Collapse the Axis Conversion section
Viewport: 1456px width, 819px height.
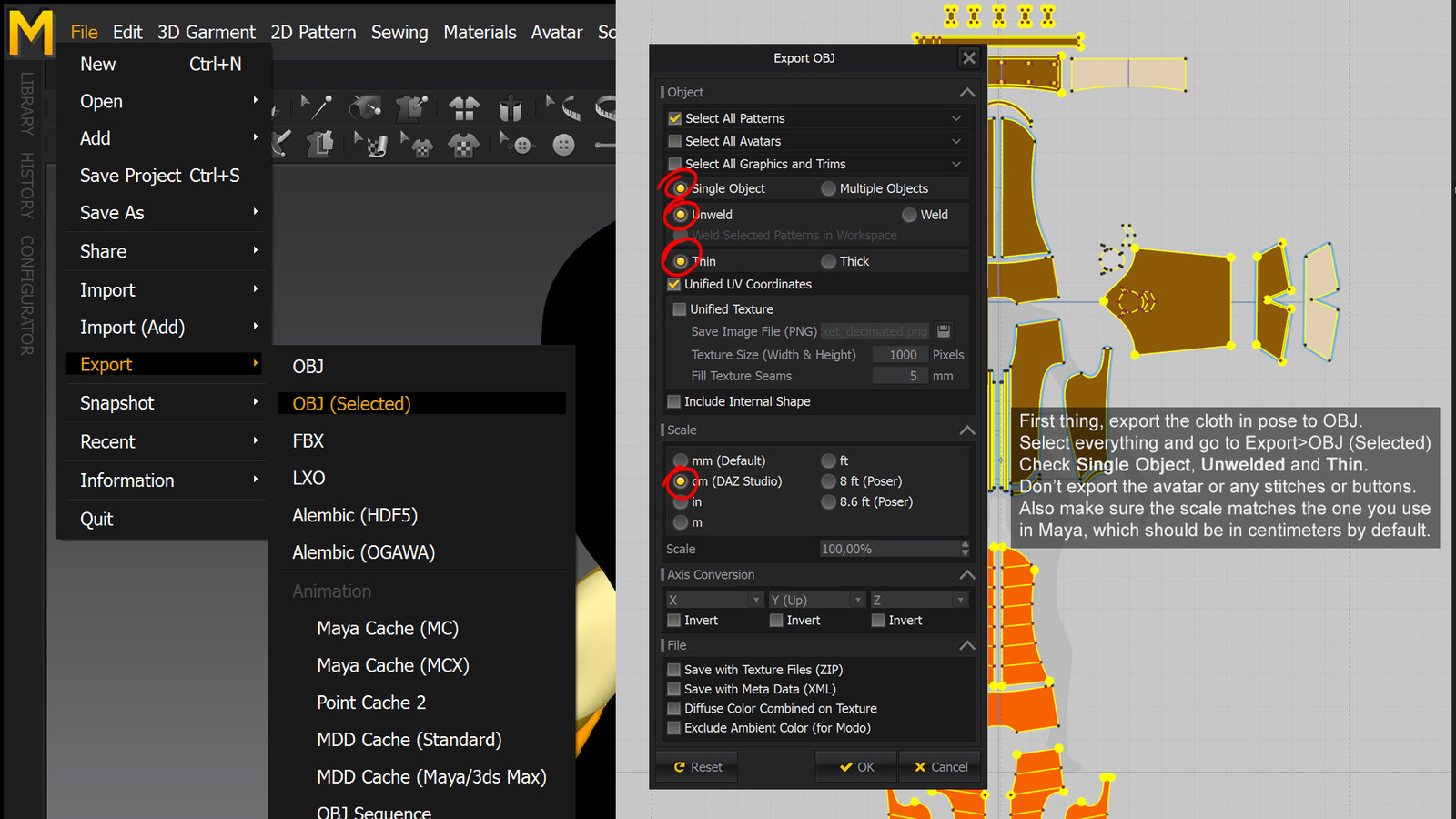(x=967, y=575)
